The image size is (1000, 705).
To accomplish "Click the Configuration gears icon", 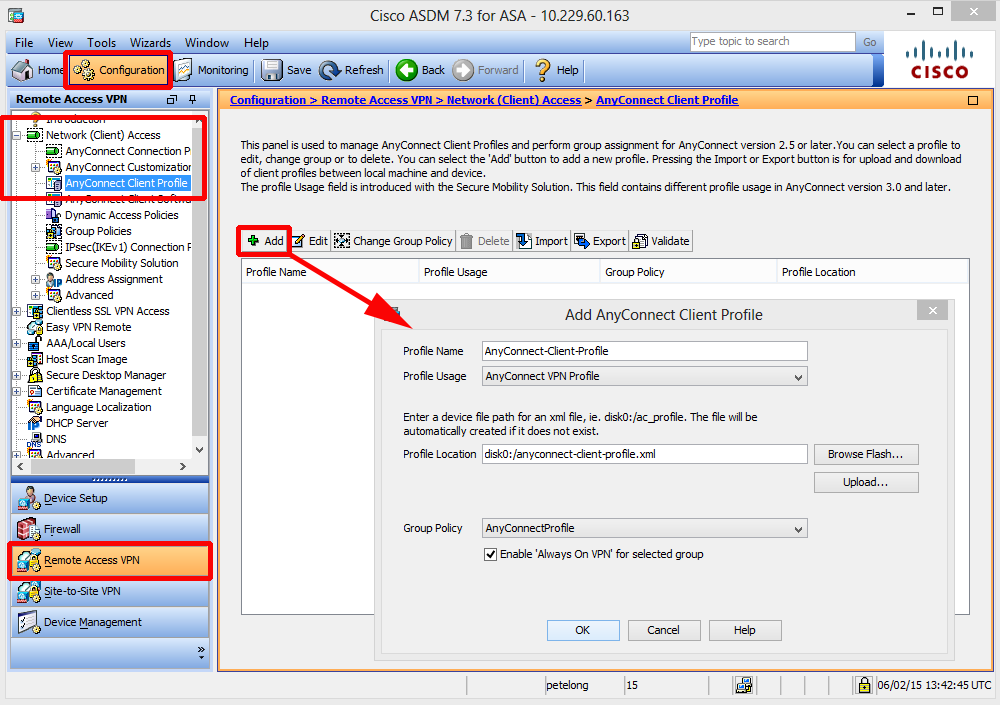I will point(84,70).
